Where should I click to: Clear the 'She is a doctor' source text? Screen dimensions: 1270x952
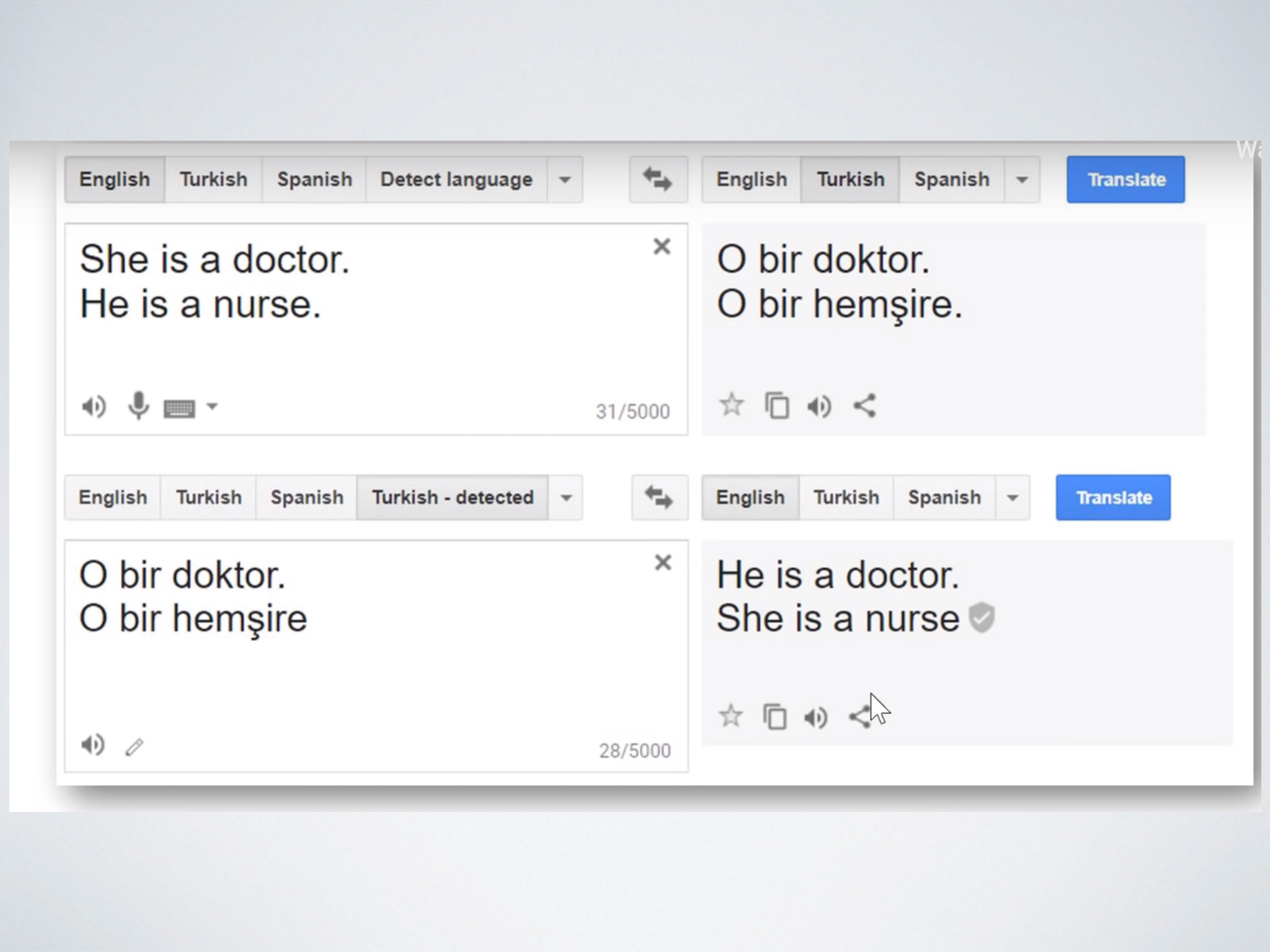click(662, 247)
